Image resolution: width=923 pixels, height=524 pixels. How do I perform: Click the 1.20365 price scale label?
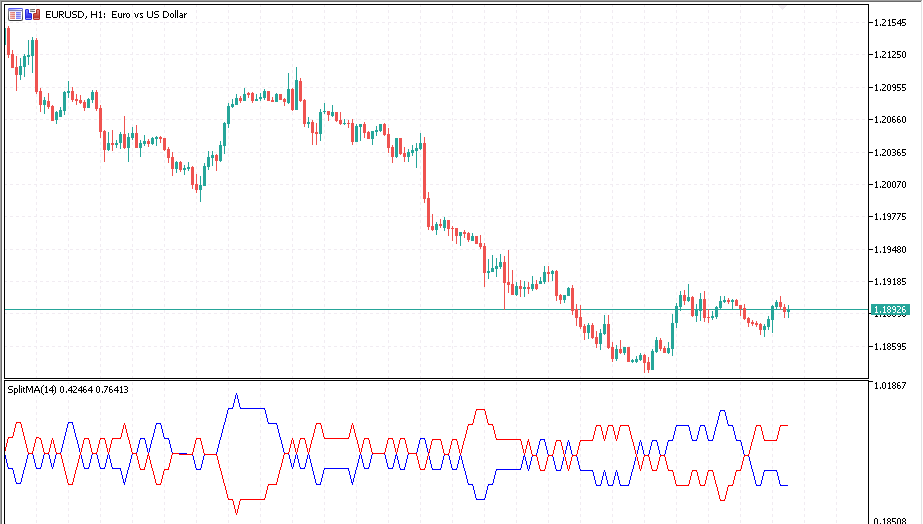889,152
